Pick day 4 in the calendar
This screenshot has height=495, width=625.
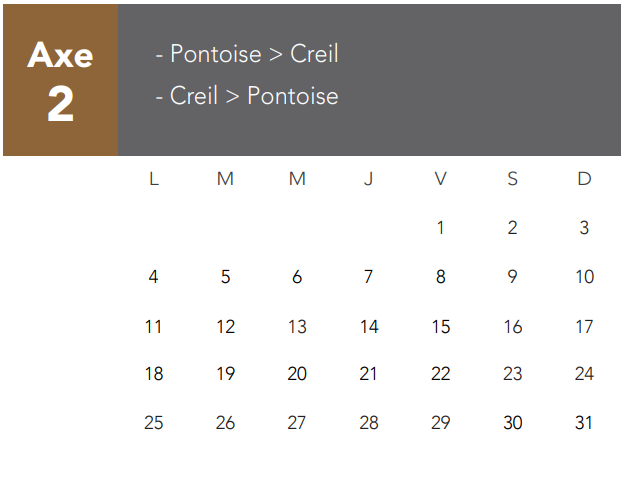[153, 277]
